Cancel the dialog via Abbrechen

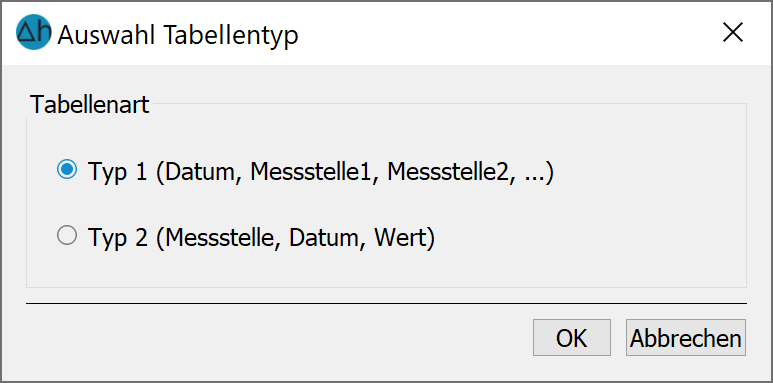point(686,338)
